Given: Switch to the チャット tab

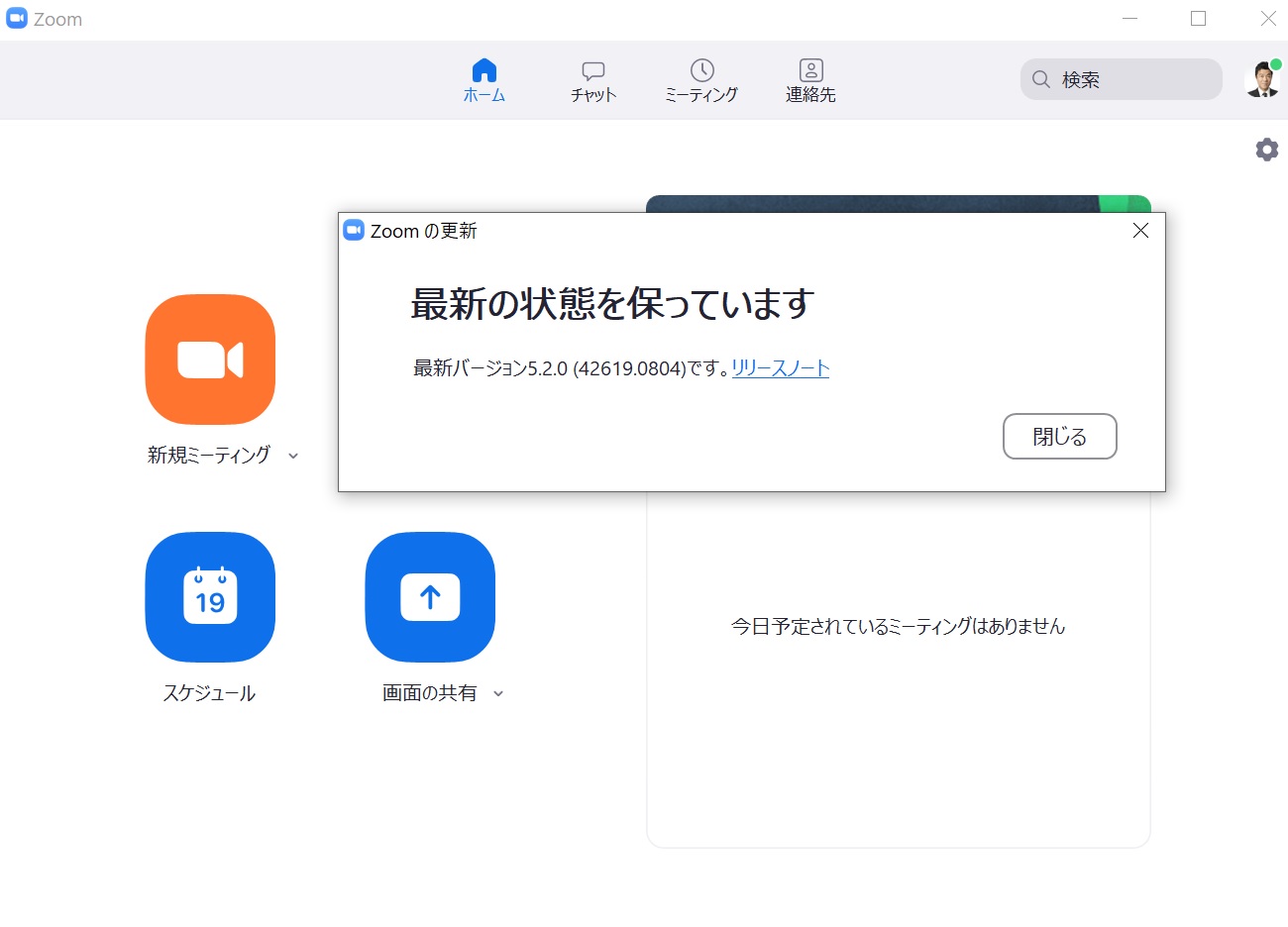Looking at the screenshot, I should point(593,81).
